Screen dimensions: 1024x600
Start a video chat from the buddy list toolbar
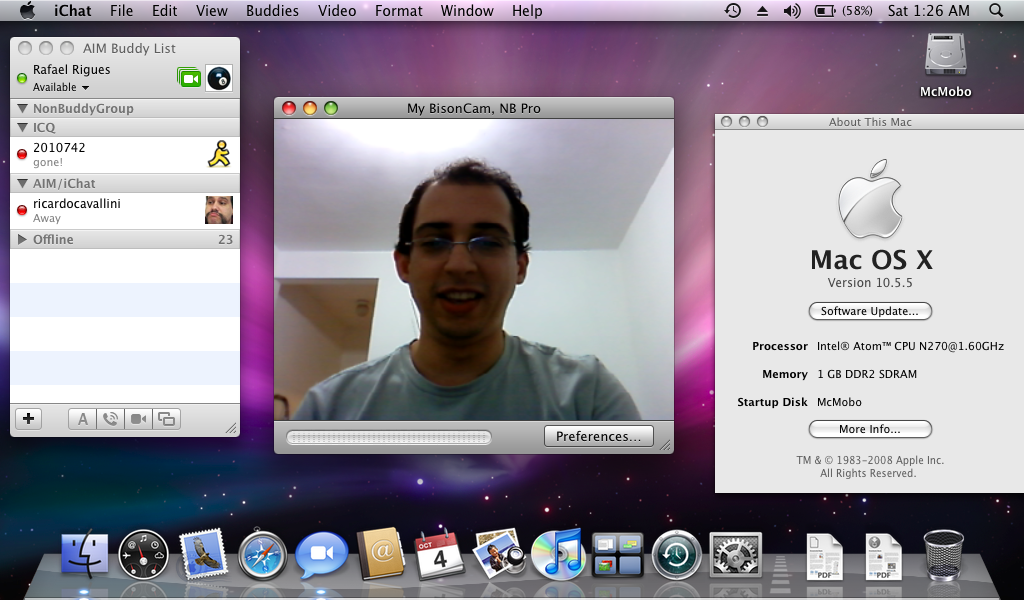(x=138, y=419)
